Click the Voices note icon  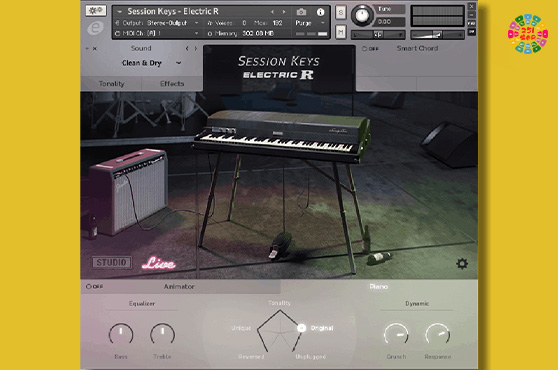pyautogui.click(x=210, y=23)
